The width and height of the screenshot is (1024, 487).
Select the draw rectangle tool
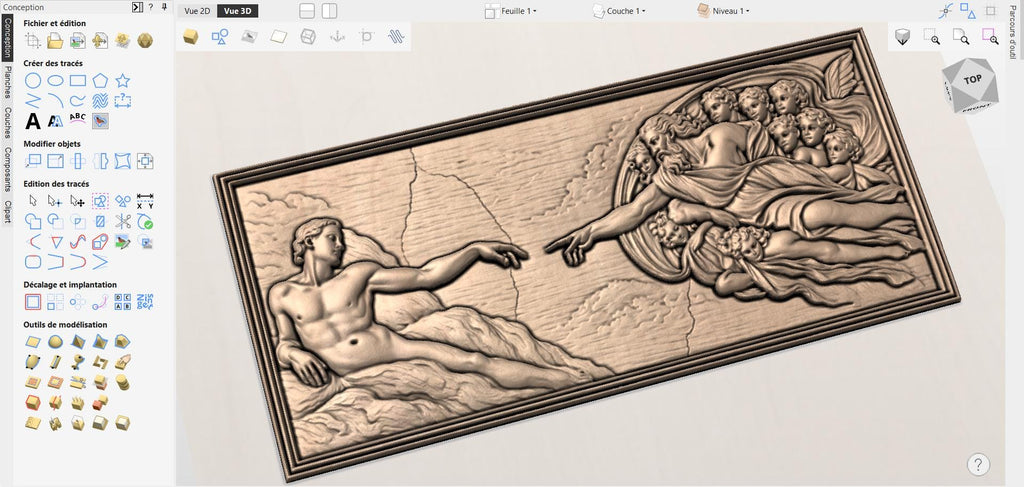(78, 81)
